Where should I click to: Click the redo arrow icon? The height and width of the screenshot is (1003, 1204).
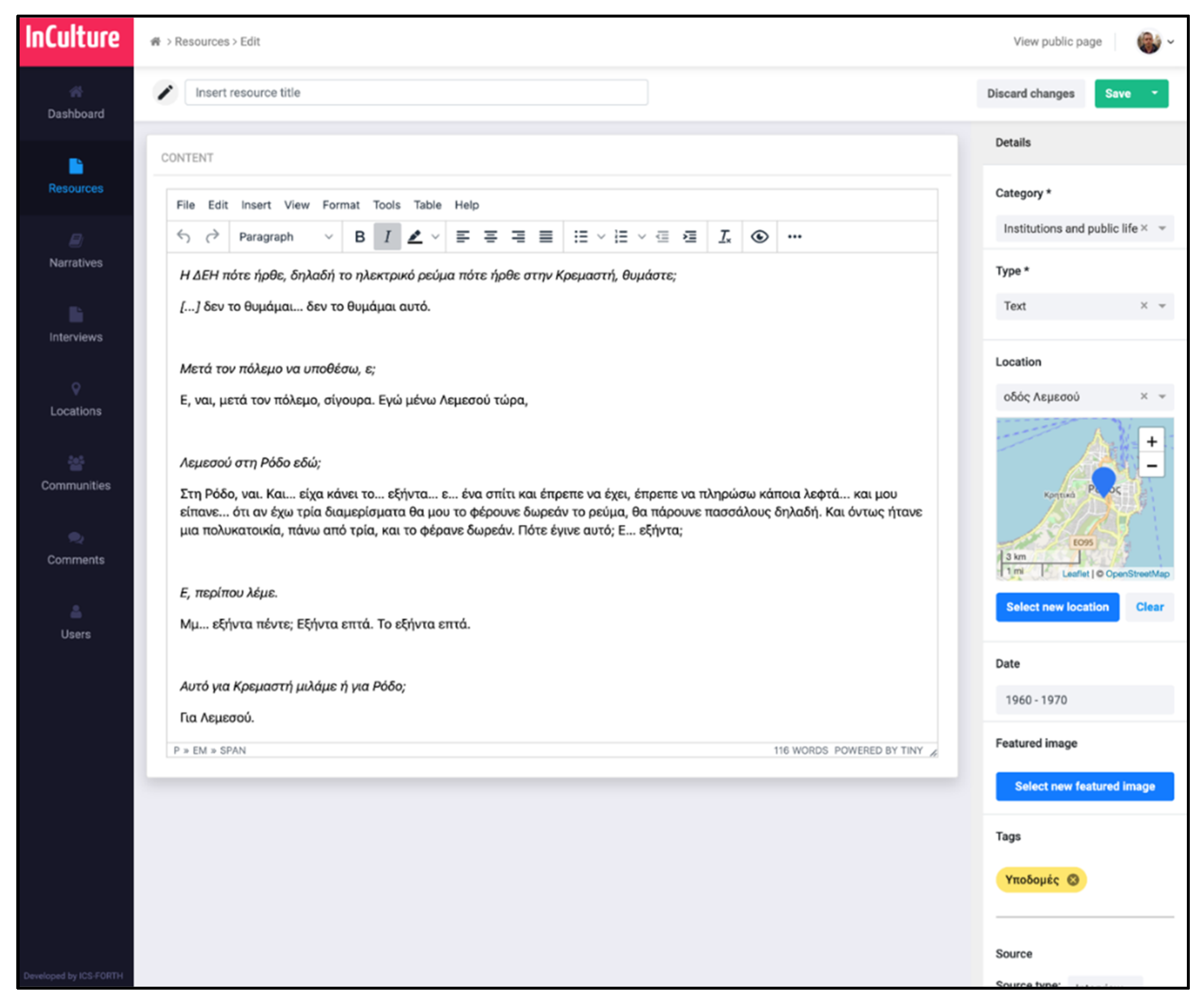pos(212,237)
